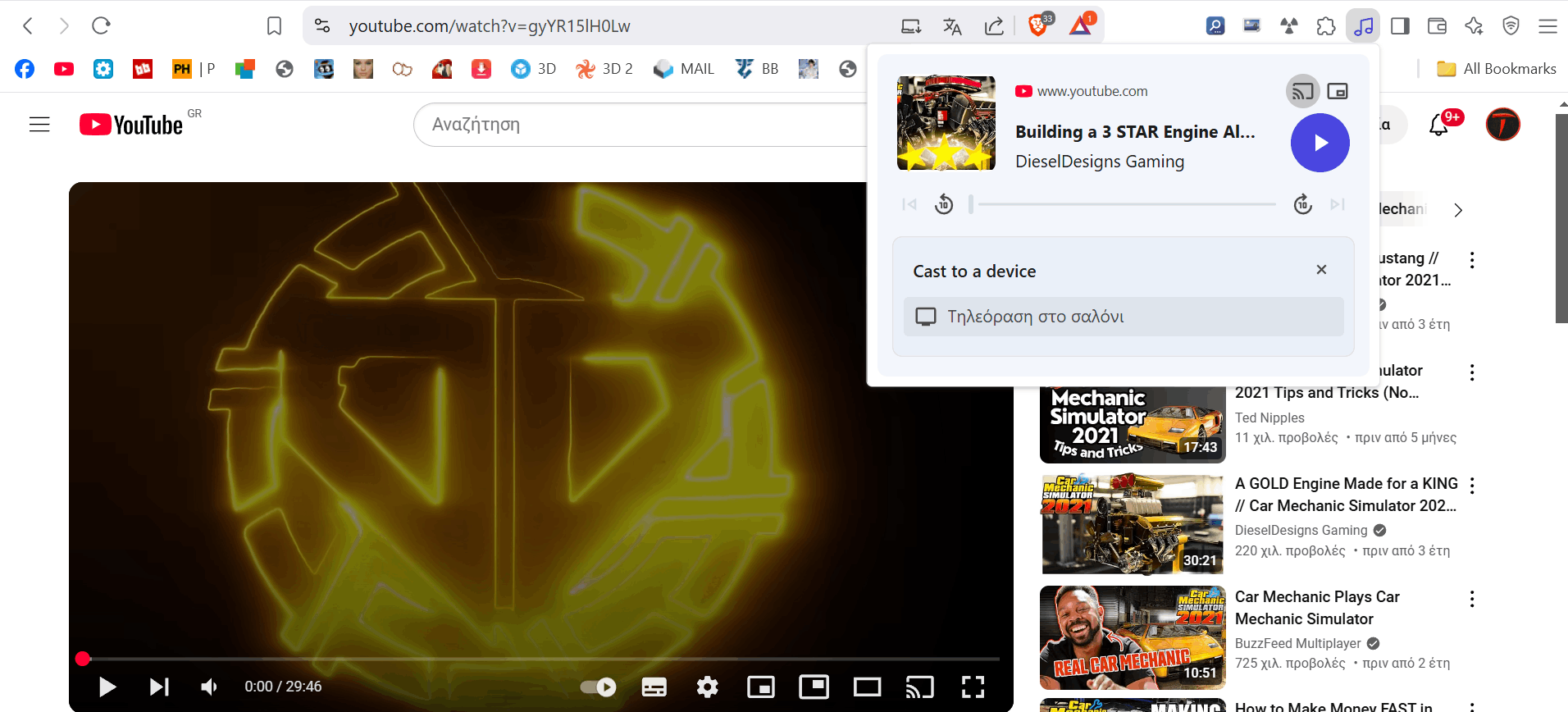Enter fullscreen in the video player
1568x712 pixels.
click(973, 687)
